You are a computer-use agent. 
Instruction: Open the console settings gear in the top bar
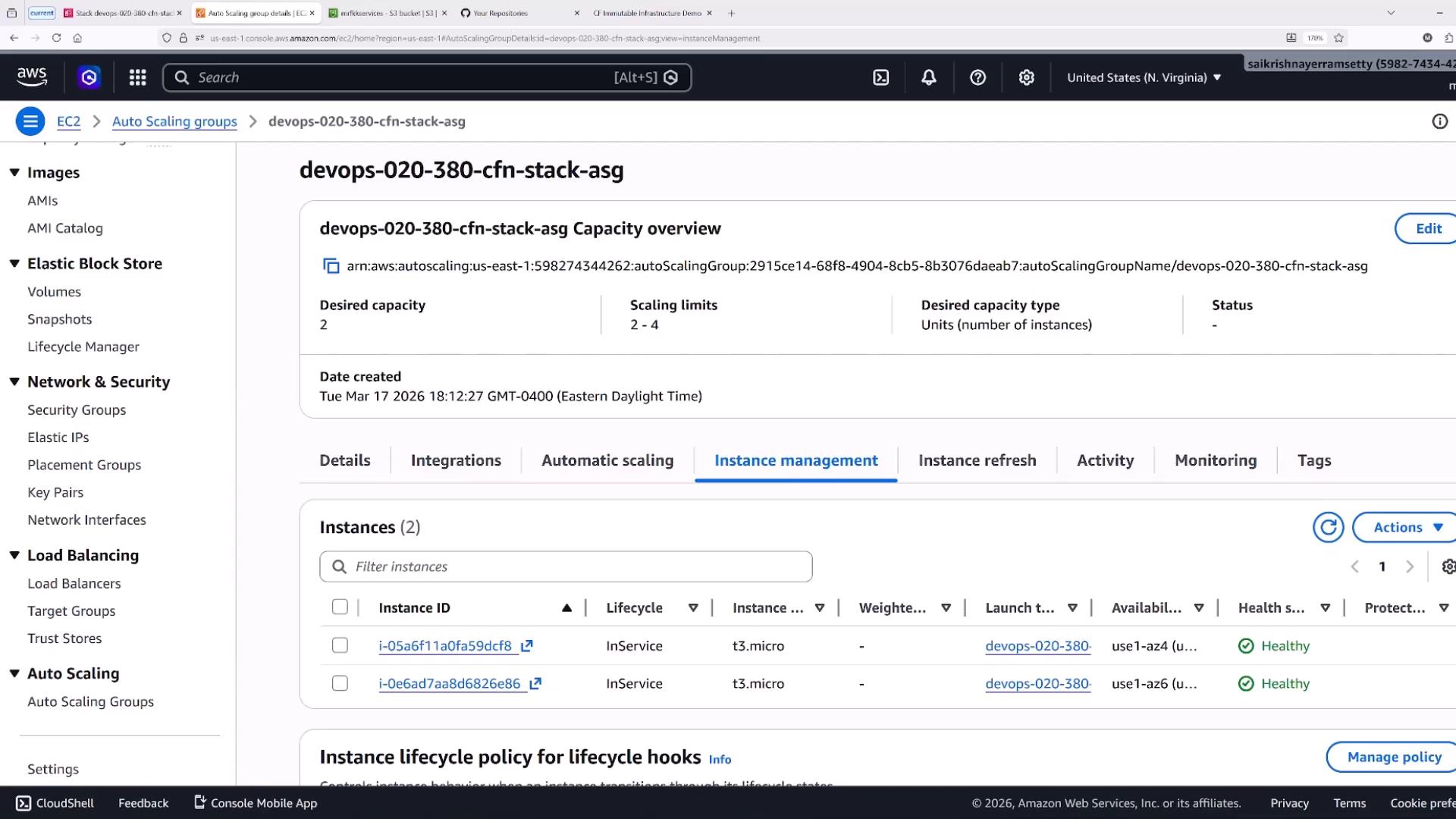click(x=1026, y=77)
